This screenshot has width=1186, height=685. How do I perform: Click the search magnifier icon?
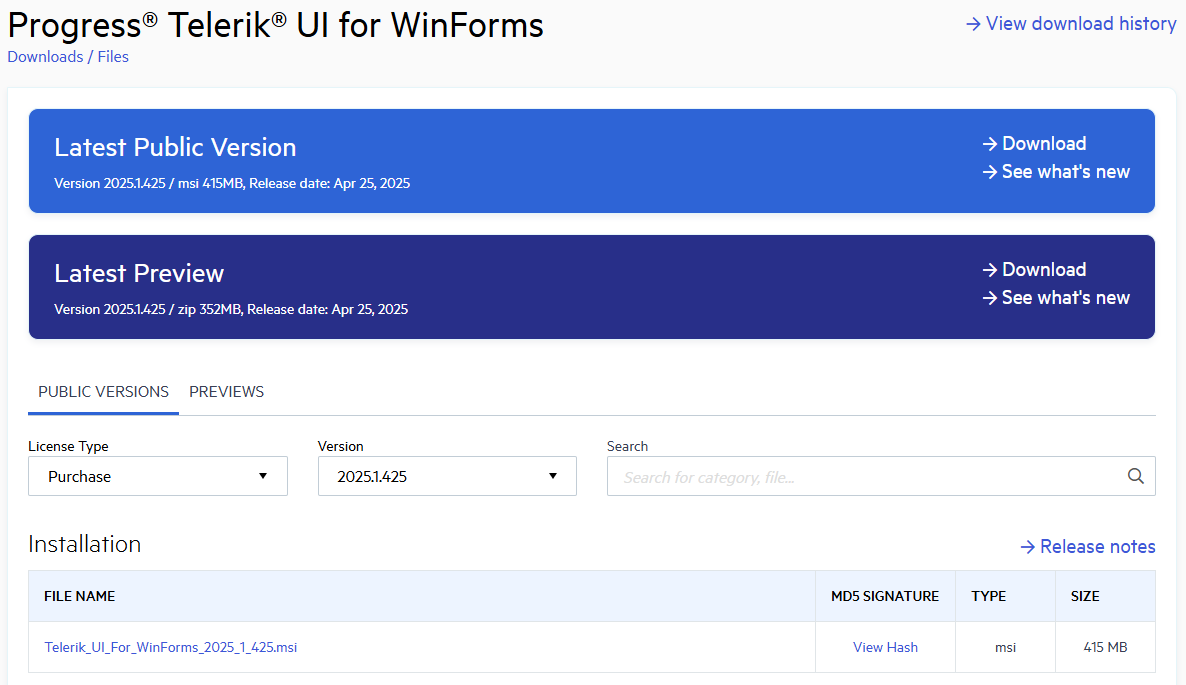click(x=1135, y=476)
